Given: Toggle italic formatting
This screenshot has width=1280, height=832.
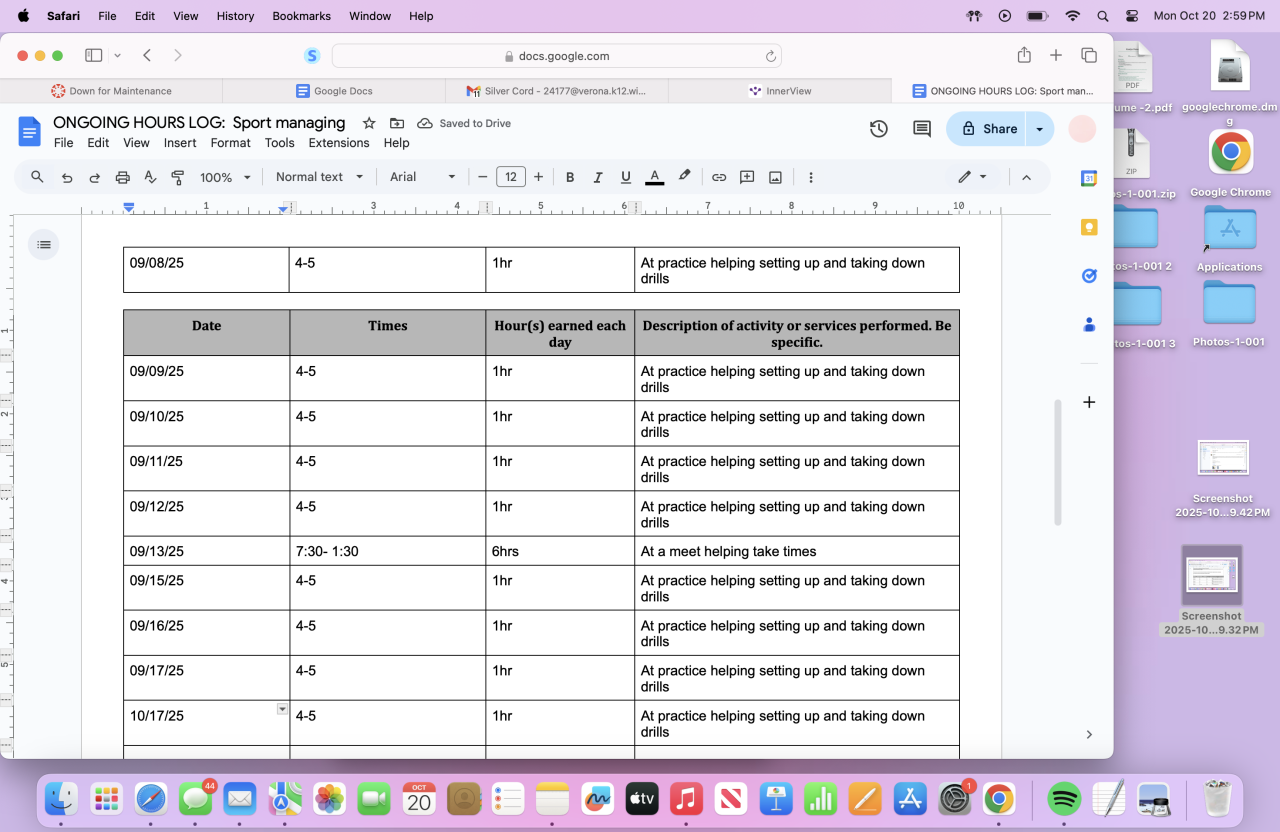Looking at the screenshot, I should [x=598, y=177].
